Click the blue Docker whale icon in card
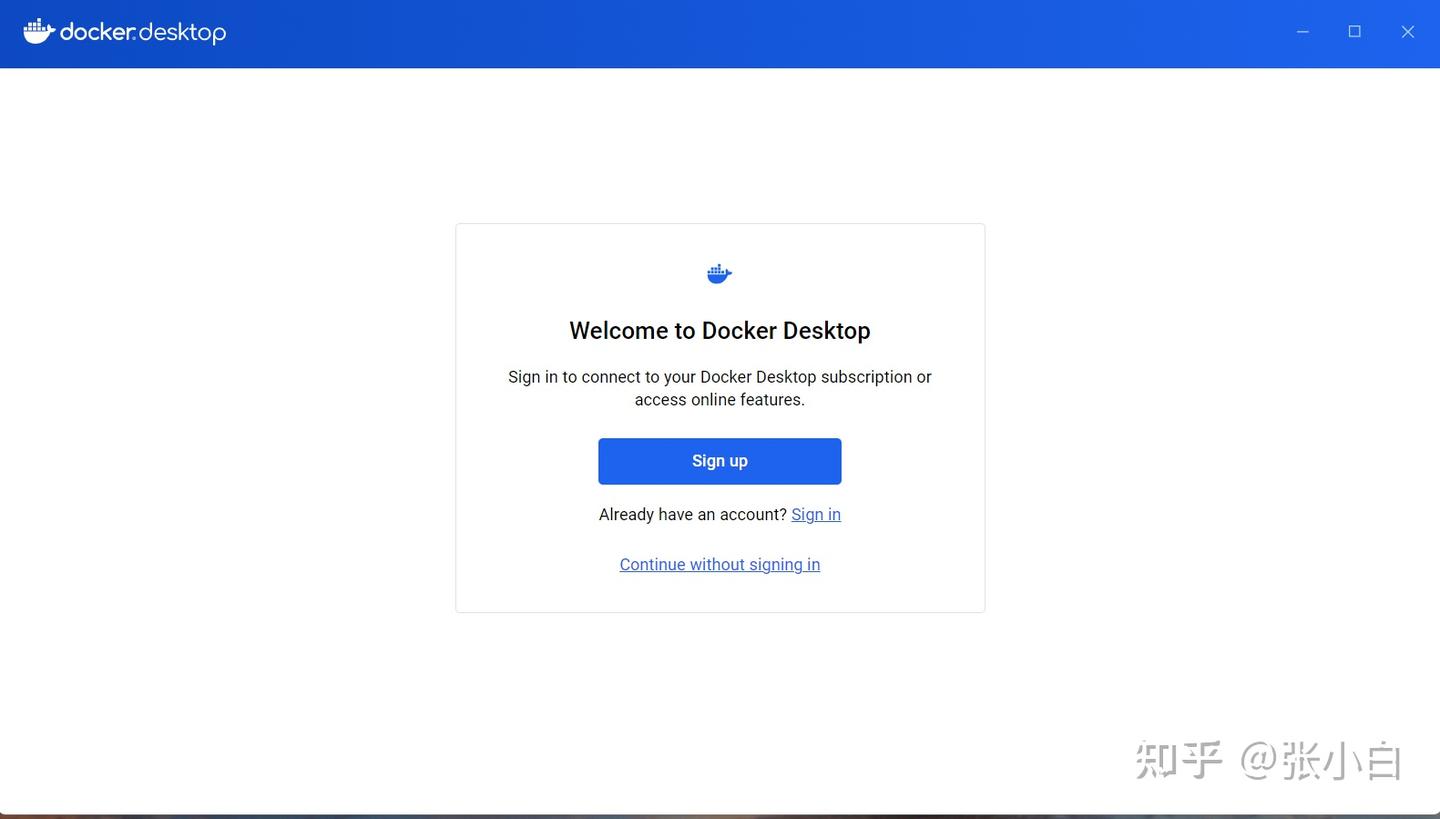1440x819 pixels. coord(720,273)
